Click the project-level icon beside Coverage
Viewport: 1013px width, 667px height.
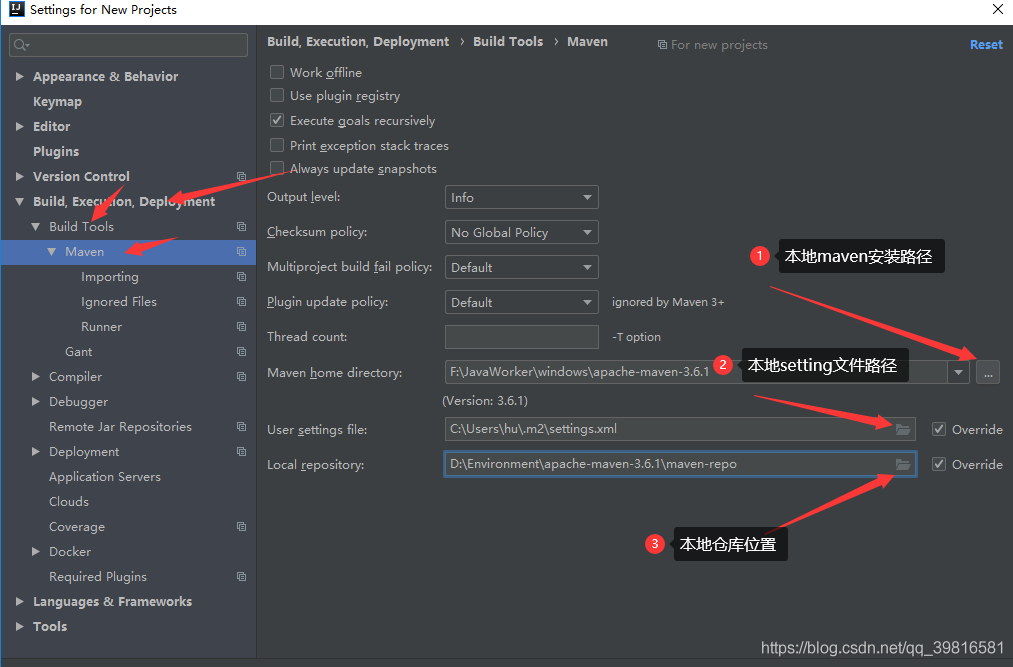click(242, 527)
